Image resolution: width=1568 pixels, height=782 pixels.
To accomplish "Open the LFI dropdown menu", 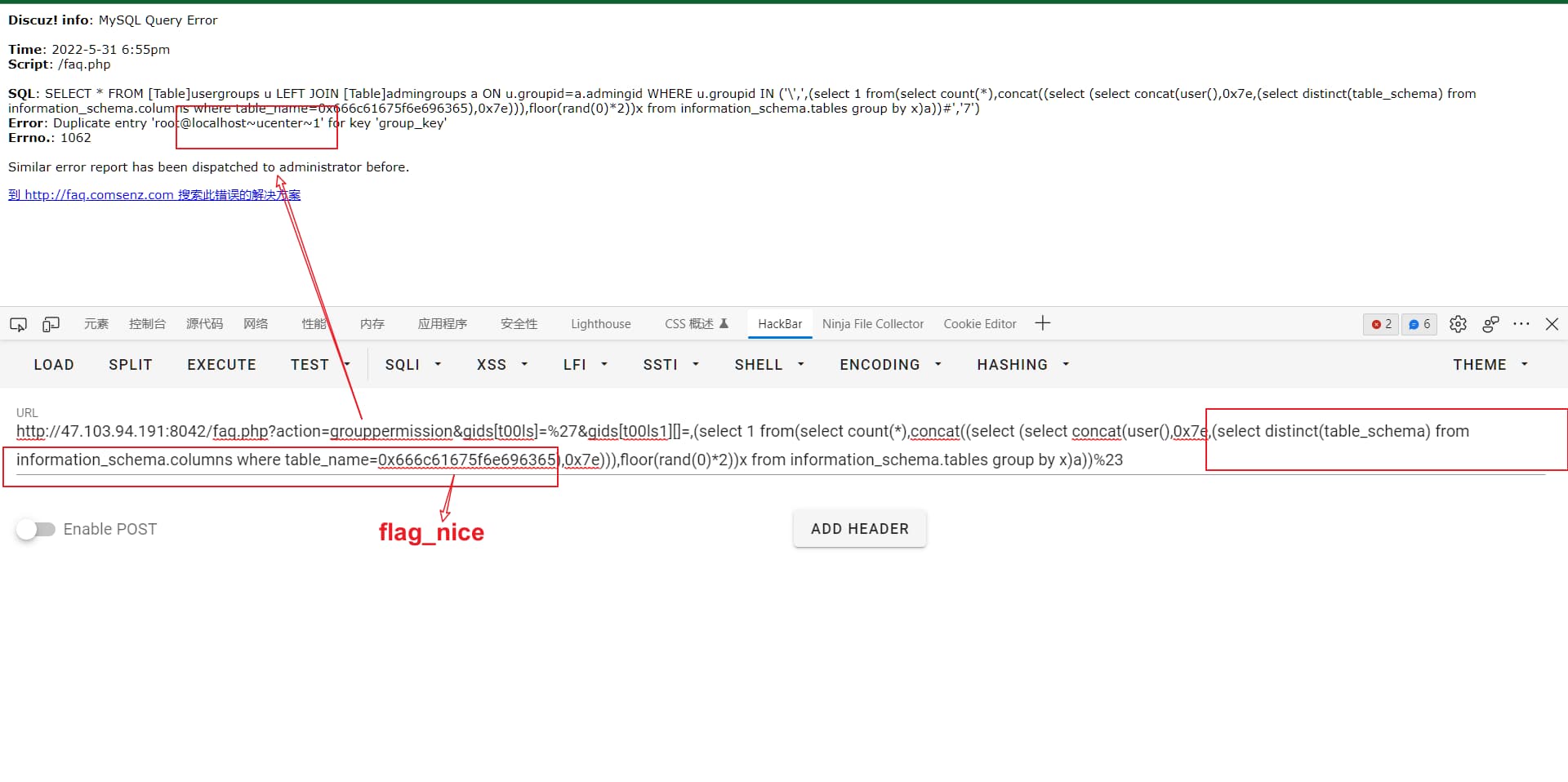I will coord(586,365).
